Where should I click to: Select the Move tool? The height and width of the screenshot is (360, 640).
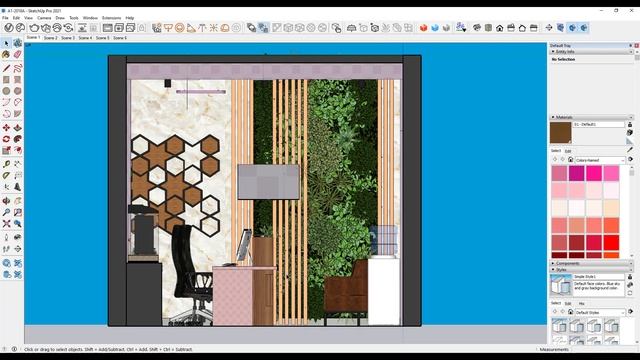pyautogui.click(x=6, y=128)
